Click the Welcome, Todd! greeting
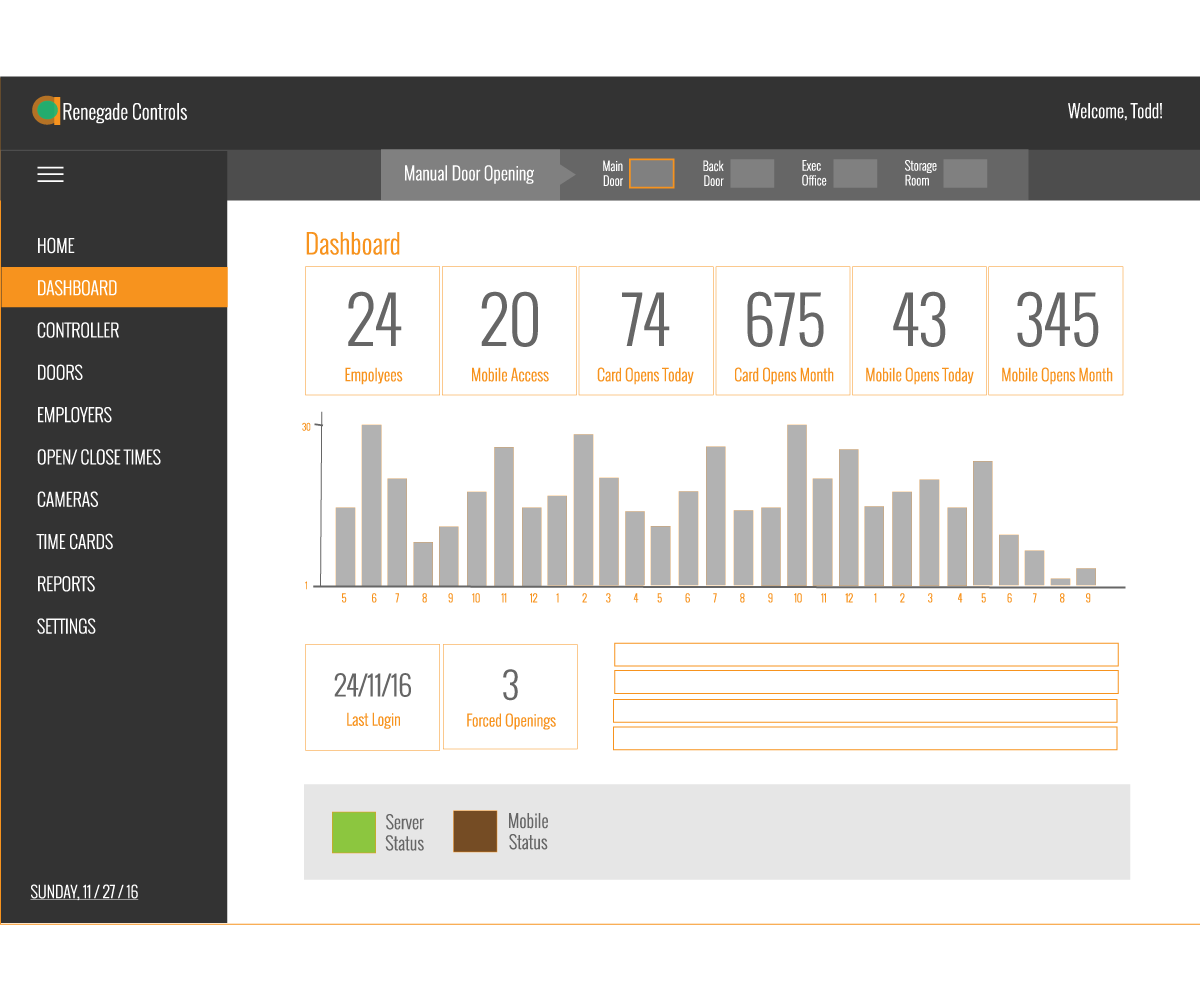This screenshot has width=1200, height=1000. click(x=1115, y=111)
